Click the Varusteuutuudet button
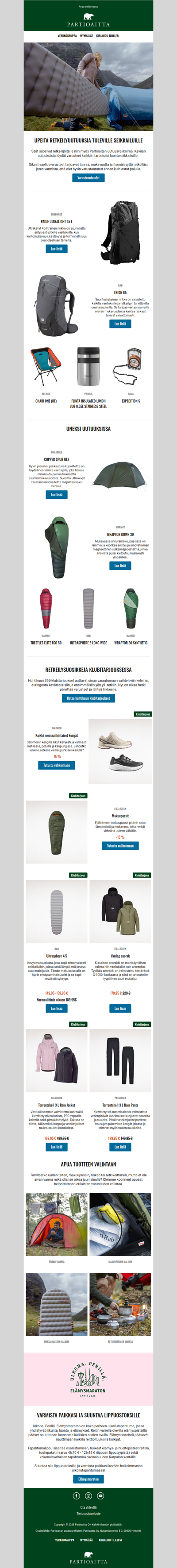177x1568 pixels. [88, 178]
